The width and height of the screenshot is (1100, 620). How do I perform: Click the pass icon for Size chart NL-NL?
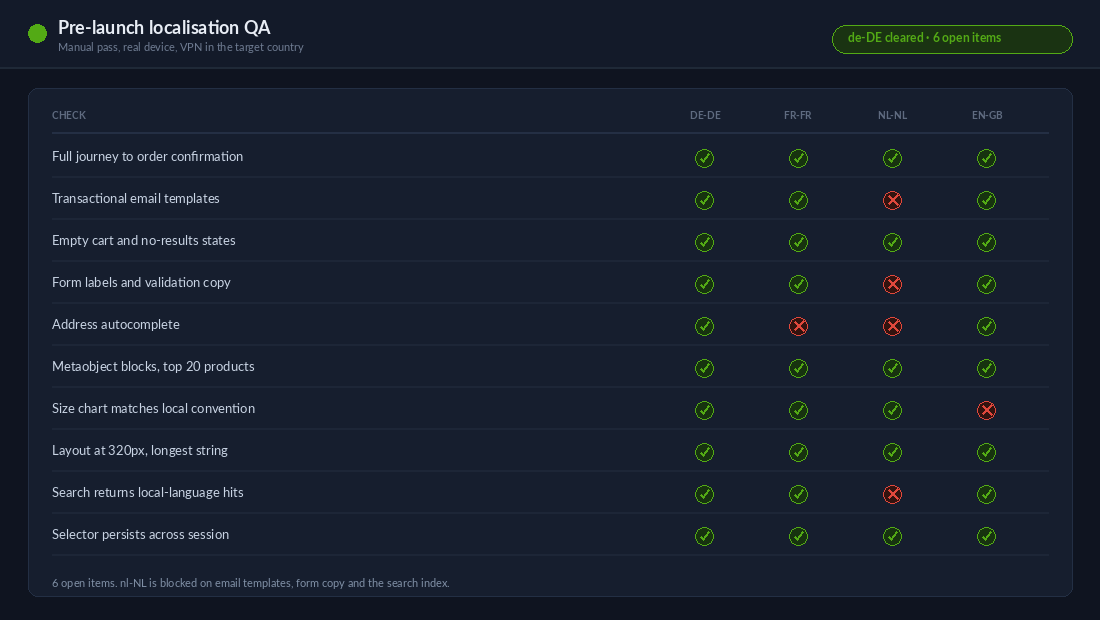pyautogui.click(x=892, y=411)
